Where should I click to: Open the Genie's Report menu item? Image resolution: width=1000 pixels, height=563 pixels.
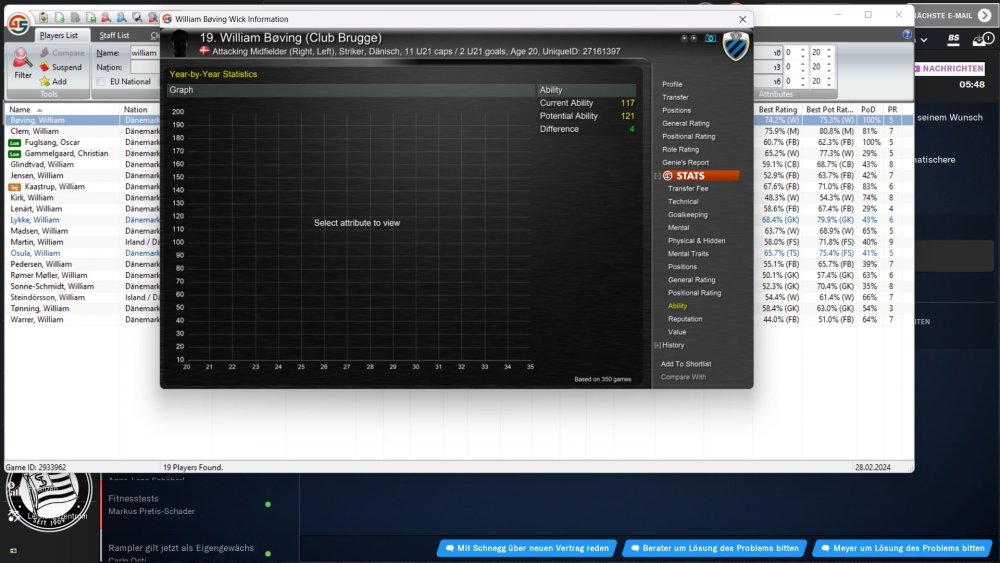pyautogui.click(x=685, y=162)
